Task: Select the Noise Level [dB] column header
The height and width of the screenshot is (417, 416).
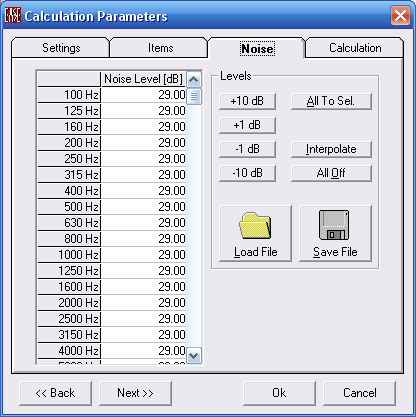Action: click(143, 79)
